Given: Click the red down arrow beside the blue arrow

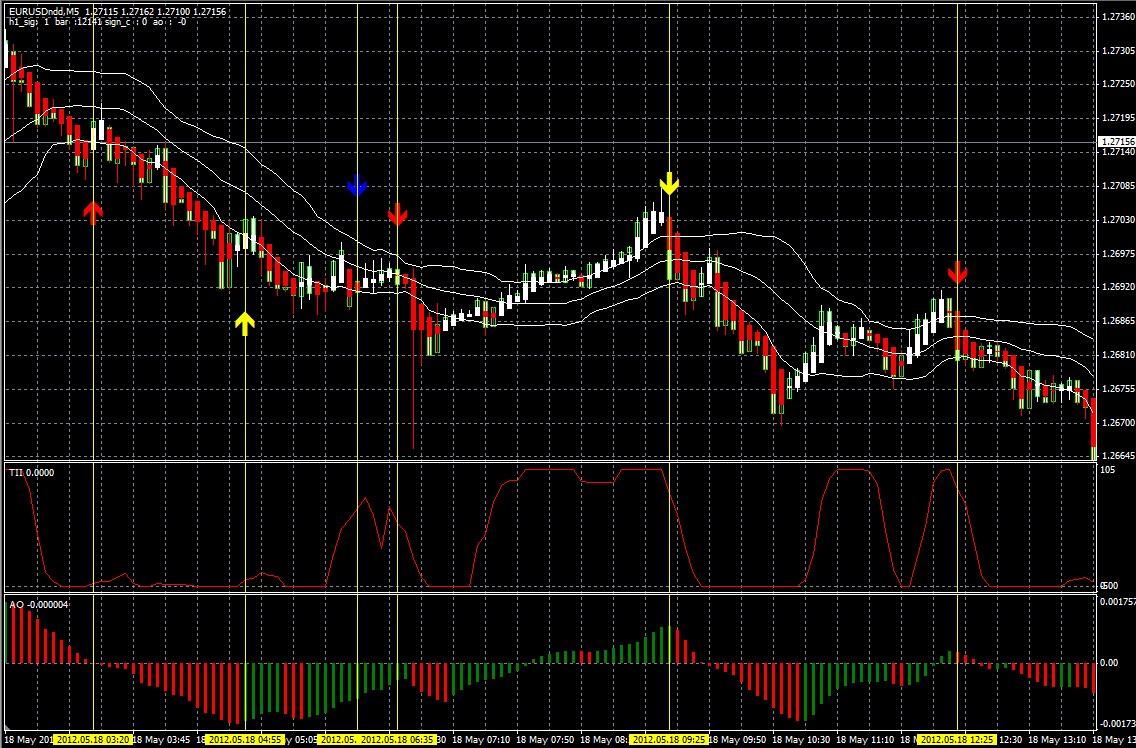Looking at the screenshot, I should tap(397, 214).
